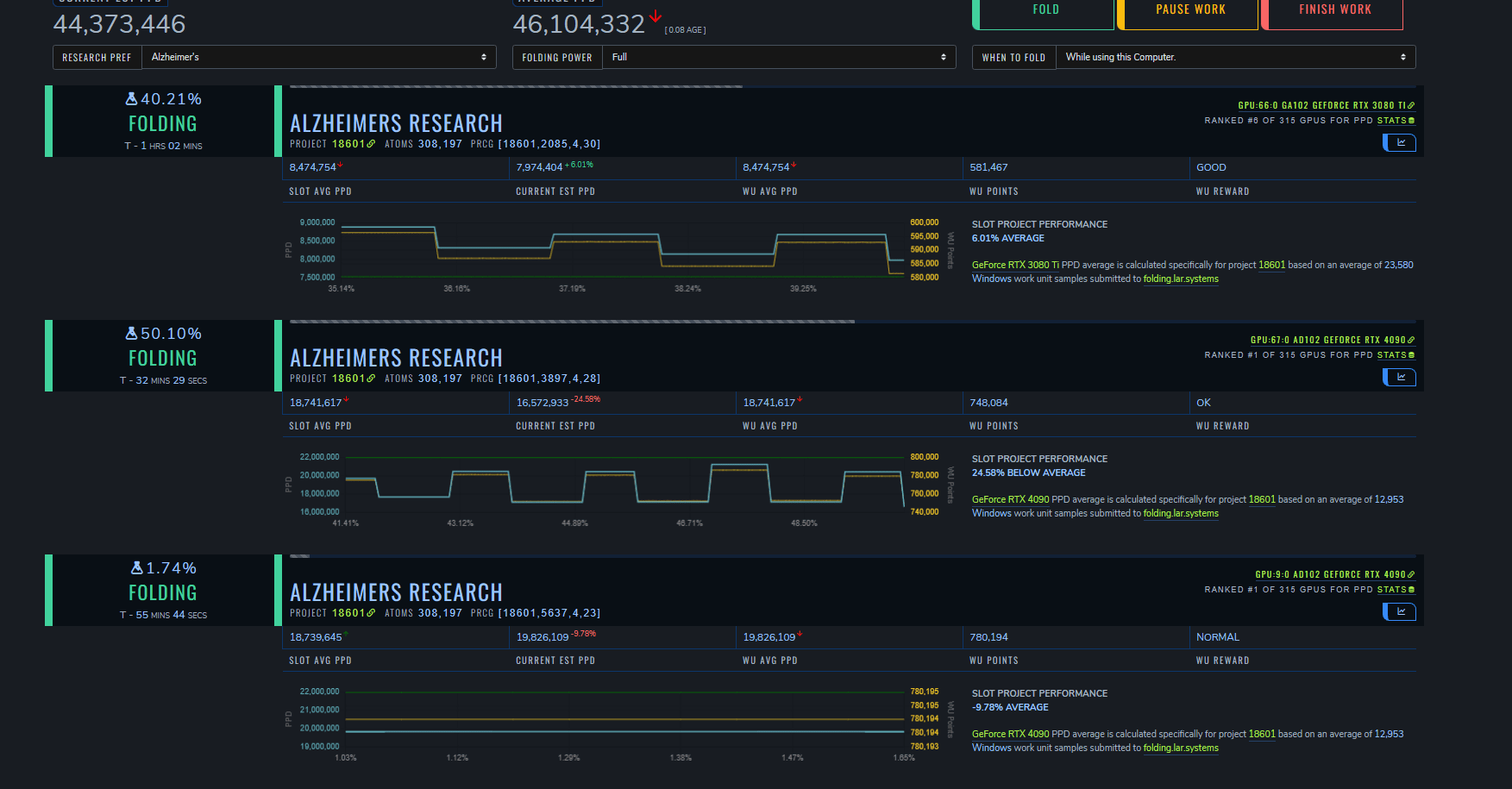Image resolution: width=1512 pixels, height=789 pixels.
Task: Click the T - 1 HRS 02 MINS countdown
Action: 163,147
